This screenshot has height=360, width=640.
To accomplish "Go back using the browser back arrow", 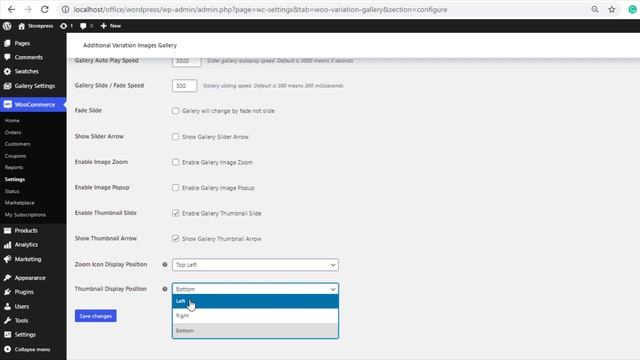I will tap(11, 9).
